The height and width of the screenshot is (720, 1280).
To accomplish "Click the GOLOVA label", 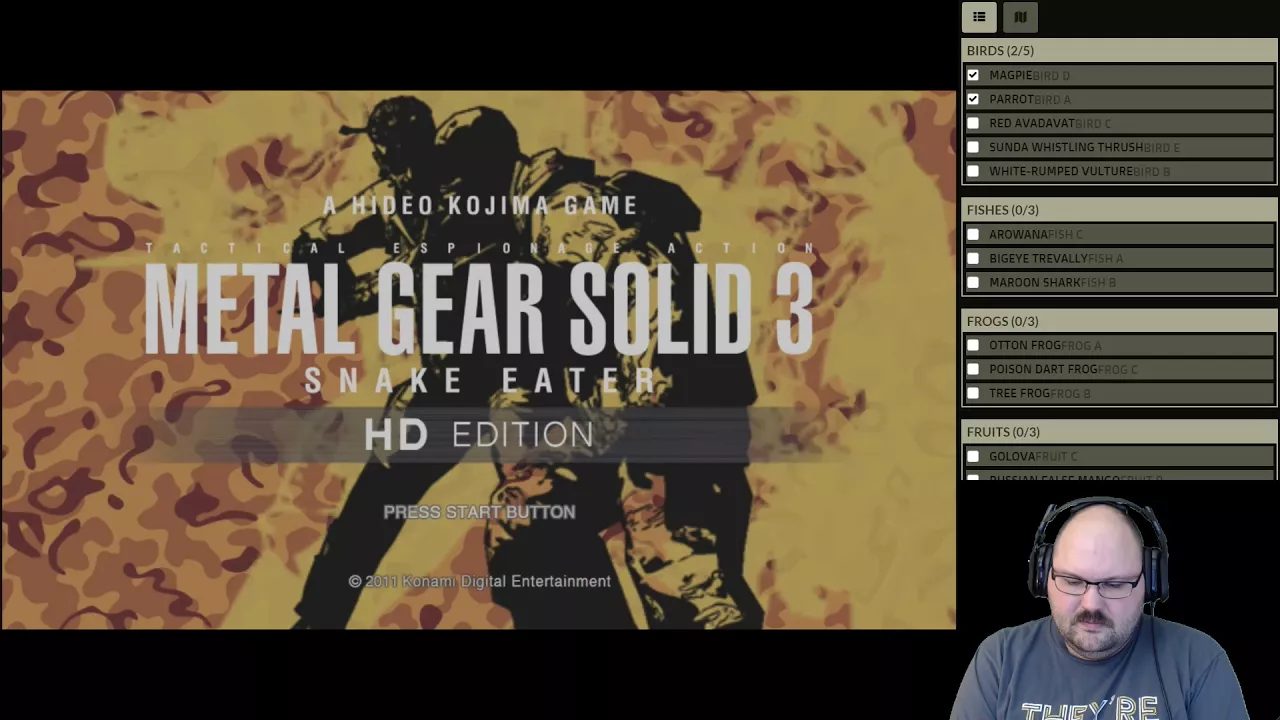I will tap(1012, 456).
